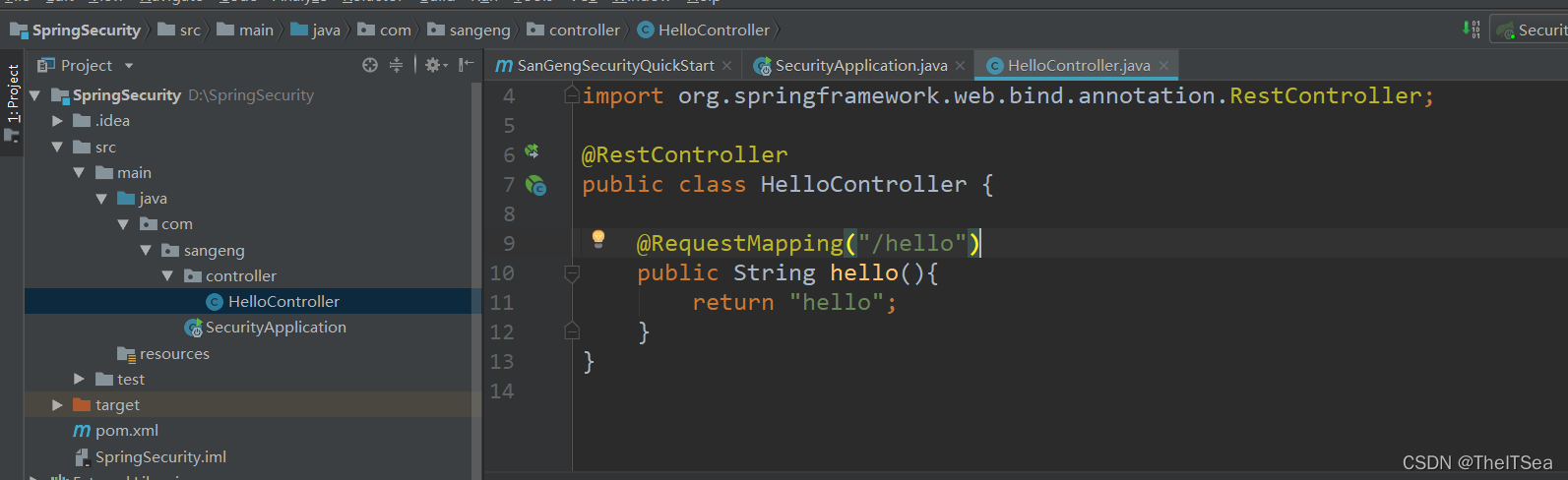Collapse the java folder

(101, 198)
